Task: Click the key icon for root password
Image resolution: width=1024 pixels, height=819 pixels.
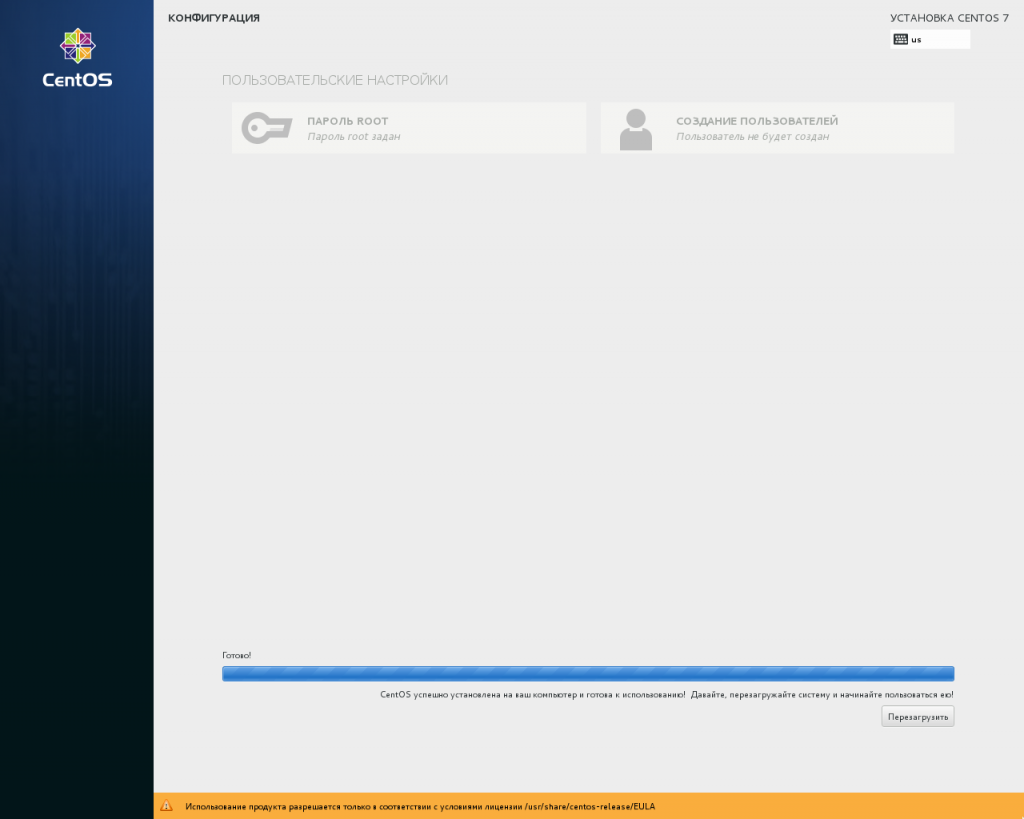Action: point(266,128)
